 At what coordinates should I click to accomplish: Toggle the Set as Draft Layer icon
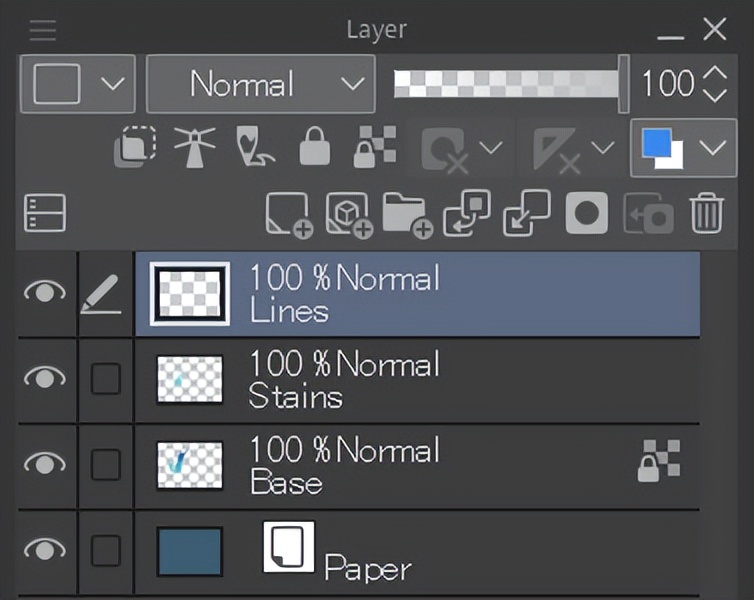[254, 147]
